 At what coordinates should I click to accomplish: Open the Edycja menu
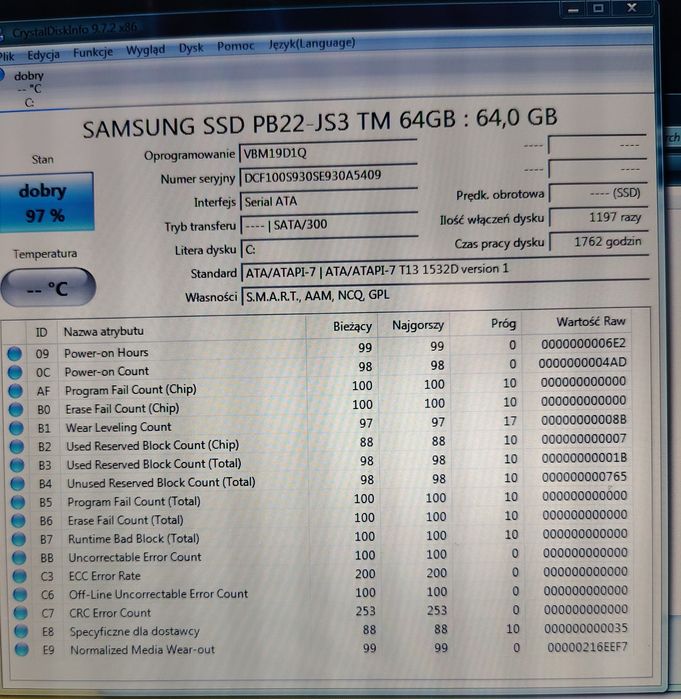coord(43,55)
